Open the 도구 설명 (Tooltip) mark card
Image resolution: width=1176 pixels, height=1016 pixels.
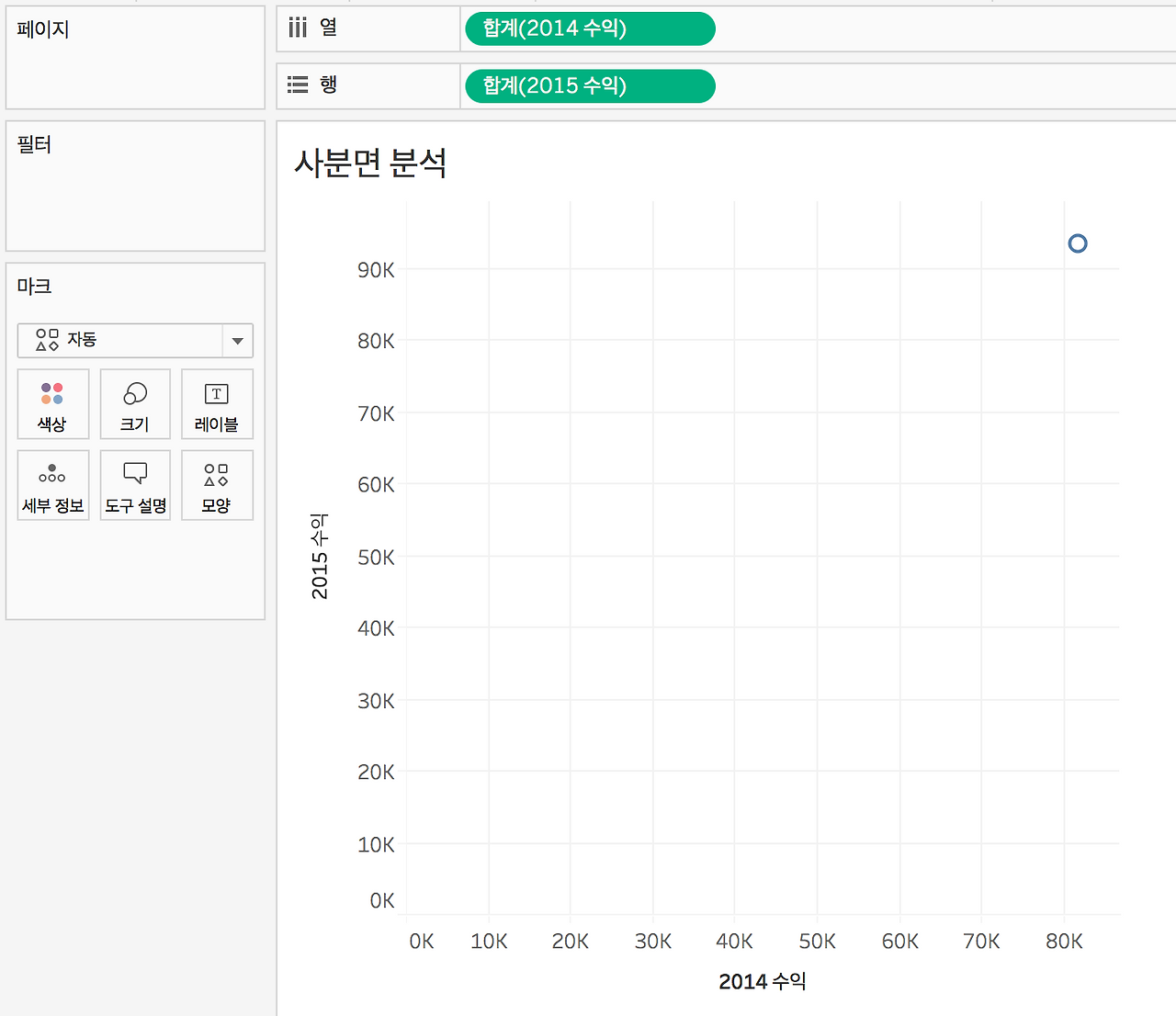tap(135, 485)
